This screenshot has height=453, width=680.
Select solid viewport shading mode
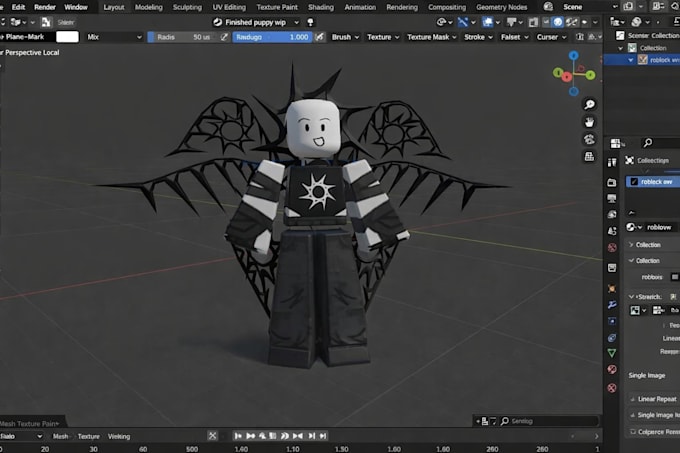click(x=558, y=22)
